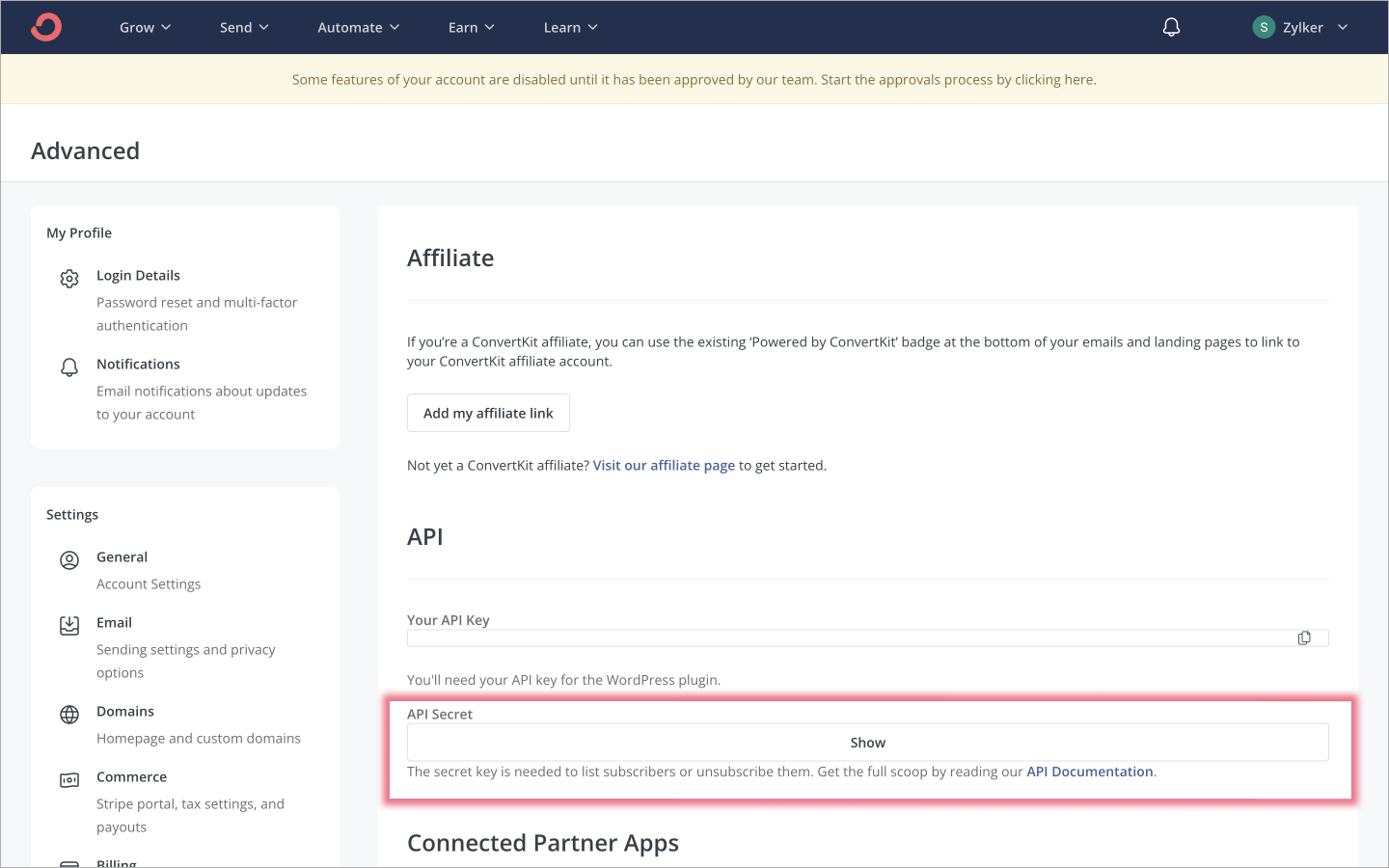1389x868 pixels.
Task: Expand the Grow dropdown menu
Action: coord(145,27)
